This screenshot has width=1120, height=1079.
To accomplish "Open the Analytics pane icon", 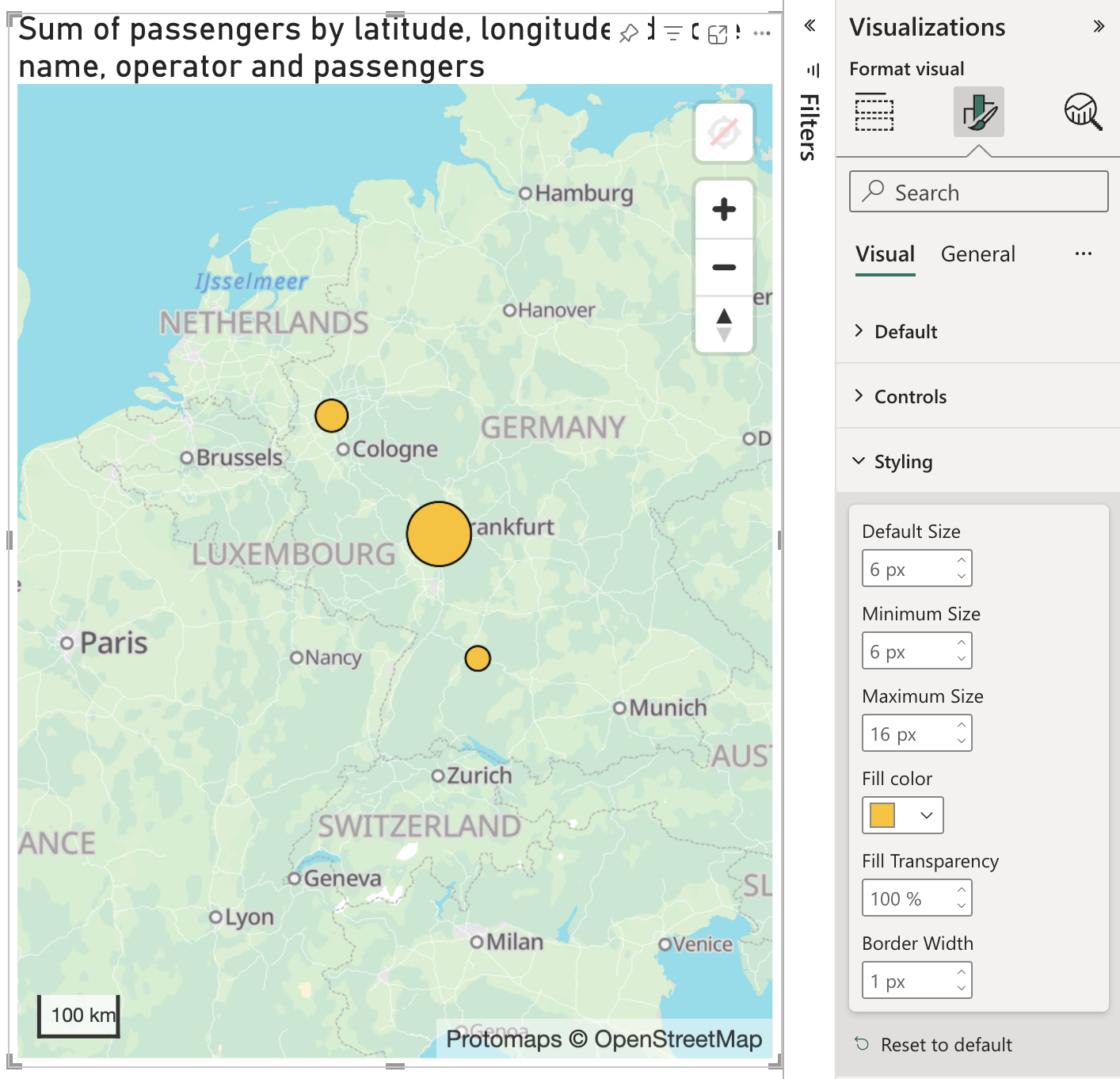I will click(x=1082, y=112).
